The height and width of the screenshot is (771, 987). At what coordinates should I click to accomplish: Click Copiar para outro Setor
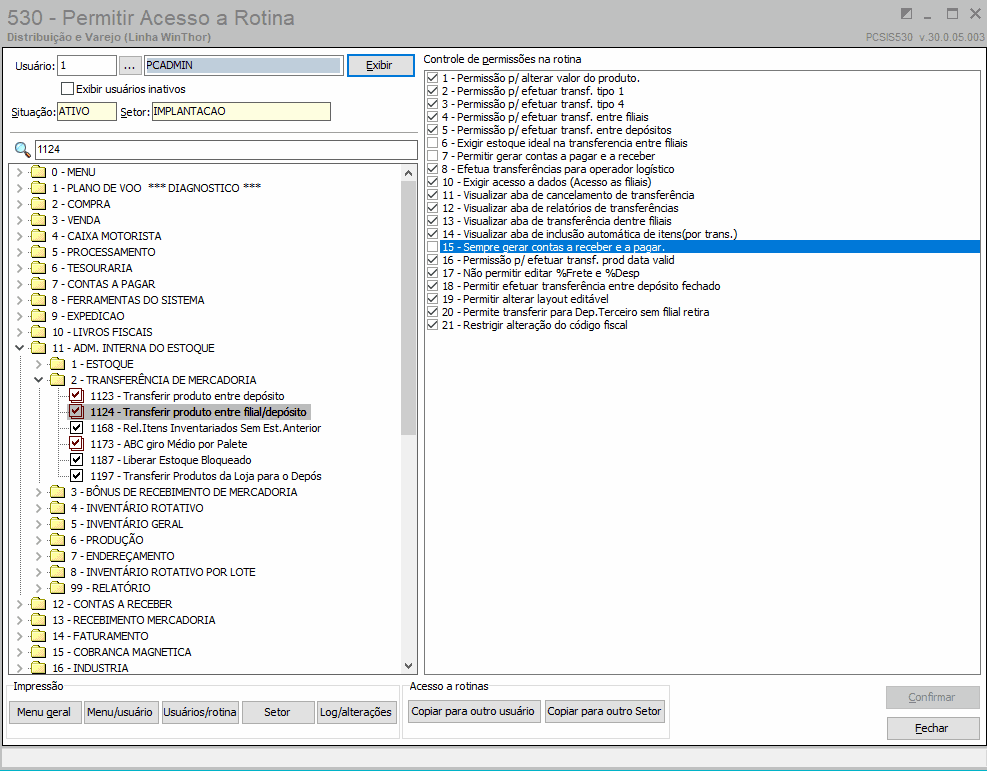[604, 711]
